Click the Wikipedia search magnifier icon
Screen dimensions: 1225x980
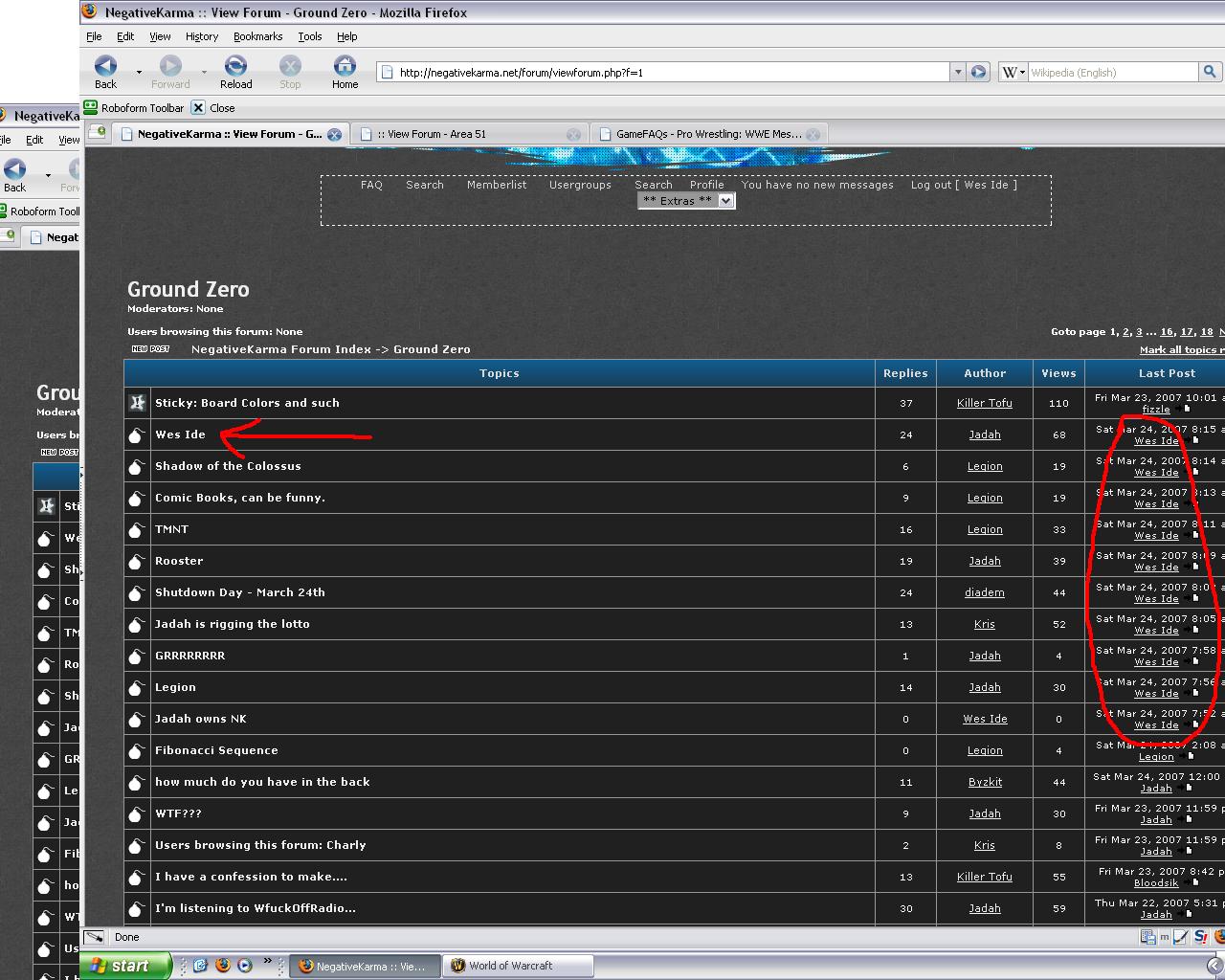click(1210, 72)
